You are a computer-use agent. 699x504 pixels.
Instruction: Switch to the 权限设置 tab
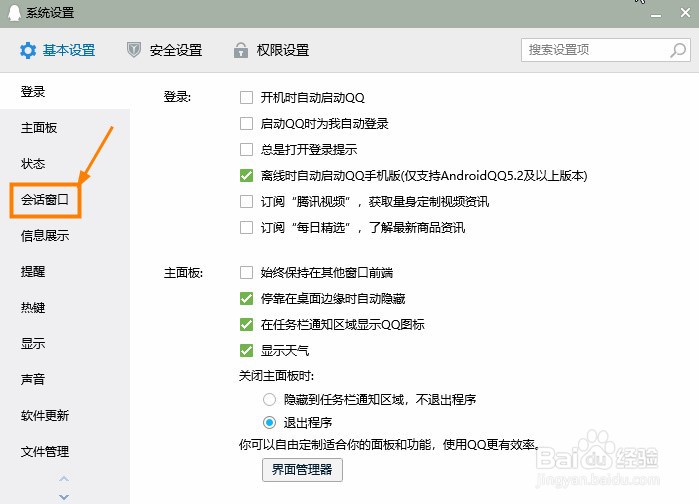[271, 50]
